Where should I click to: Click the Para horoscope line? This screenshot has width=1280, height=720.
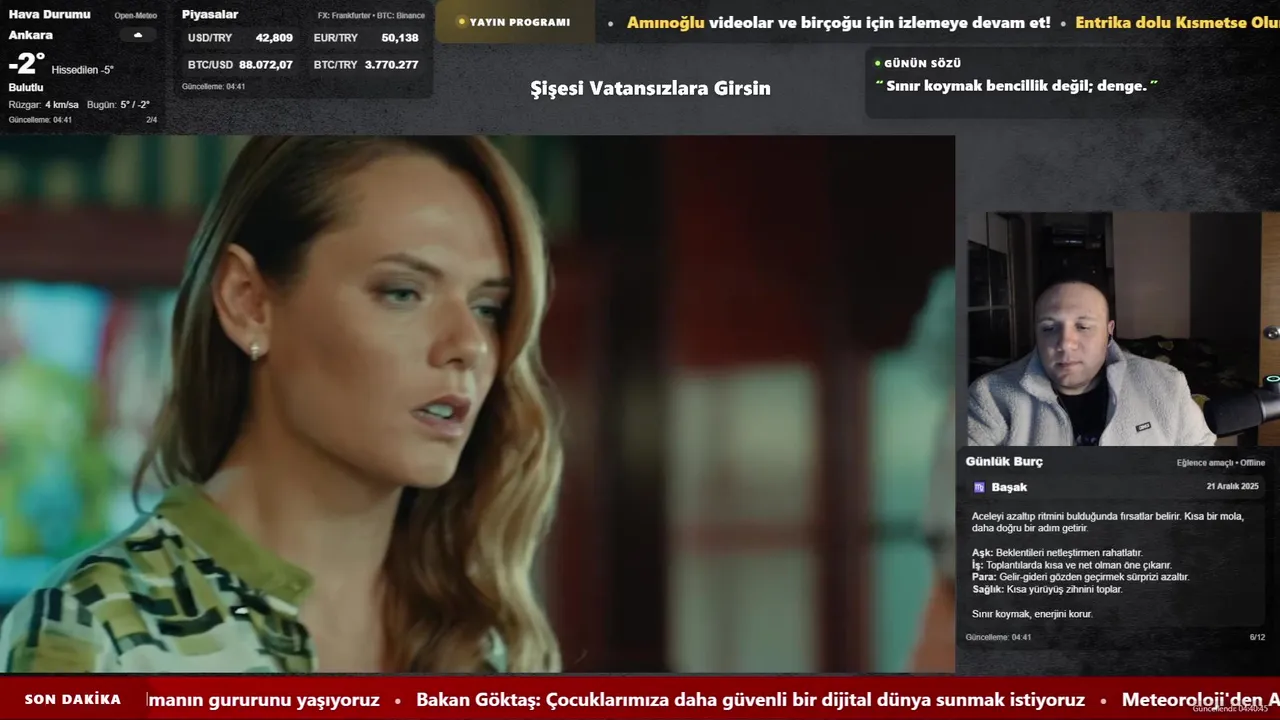(x=1080, y=577)
